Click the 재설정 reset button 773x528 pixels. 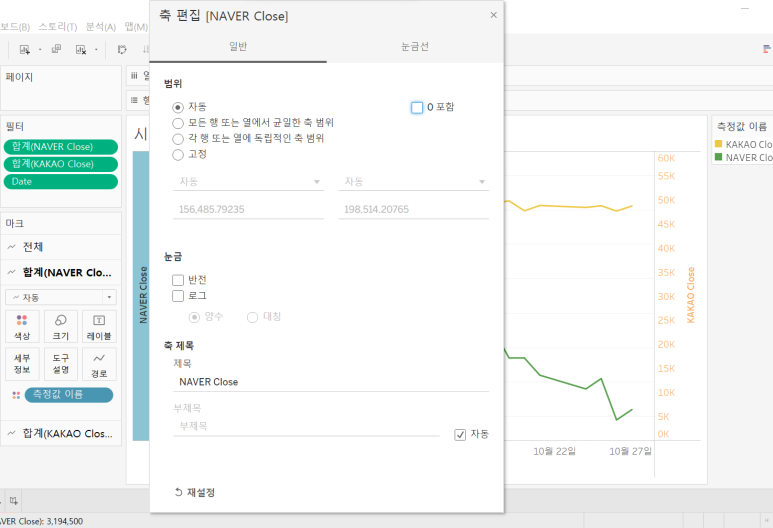pos(195,492)
